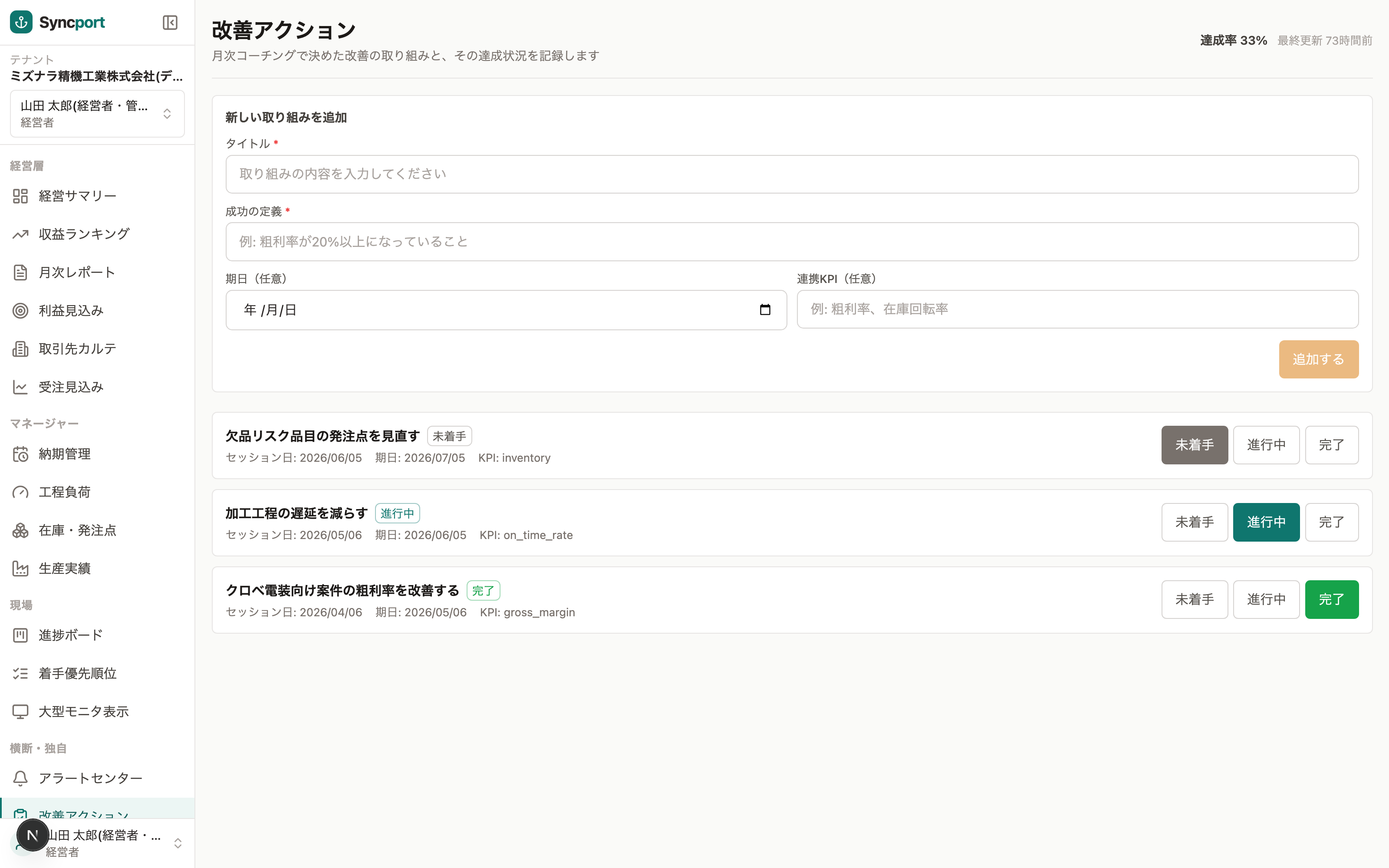Navigate to 生産実績
The height and width of the screenshot is (868, 1389).
pyautogui.click(x=97, y=569)
